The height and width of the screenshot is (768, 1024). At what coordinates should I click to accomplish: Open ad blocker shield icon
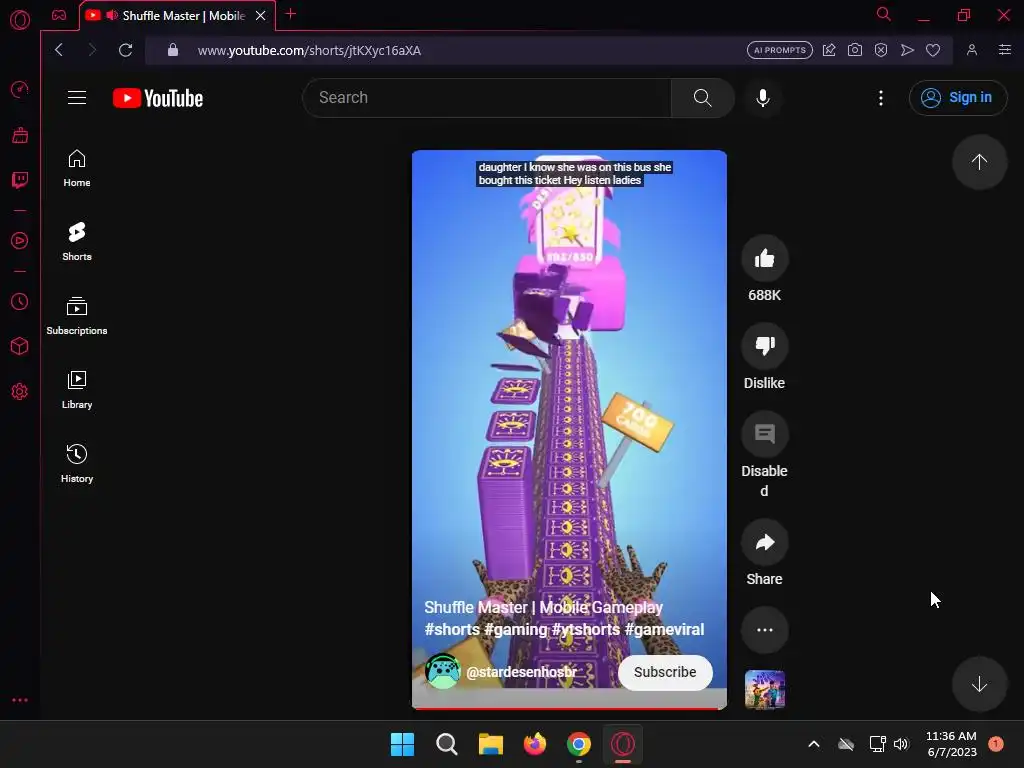click(x=881, y=50)
